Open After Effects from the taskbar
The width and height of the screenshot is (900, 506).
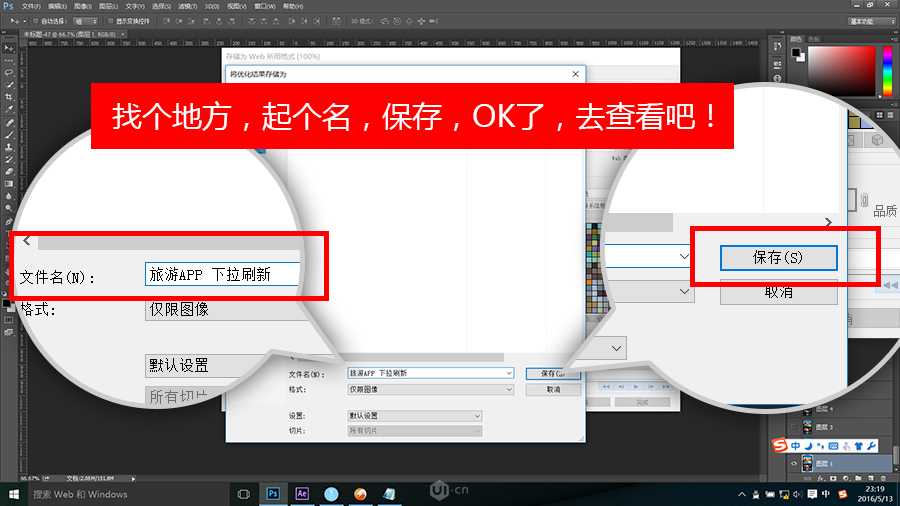click(x=302, y=494)
